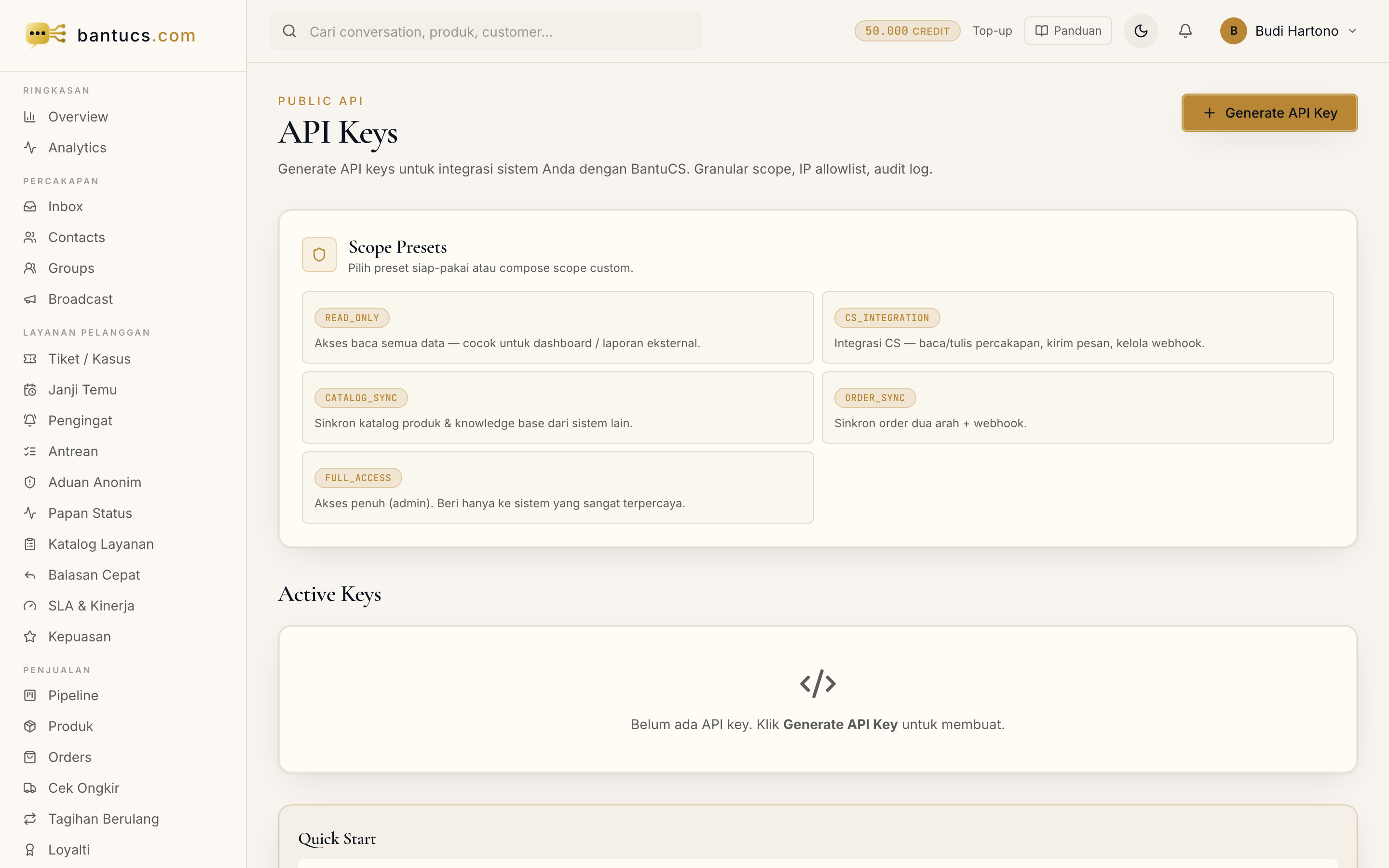Click the Pengingat alarm bell icon
The height and width of the screenshot is (868, 1389).
click(x=30, y=421)
